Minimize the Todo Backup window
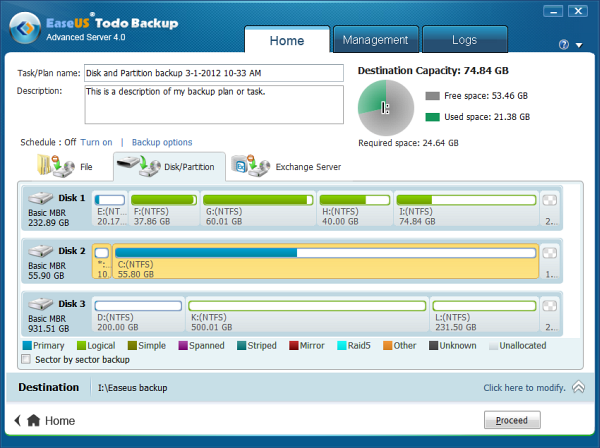Image resolution: width=600 pixels, height=448 pixels. 553,11
